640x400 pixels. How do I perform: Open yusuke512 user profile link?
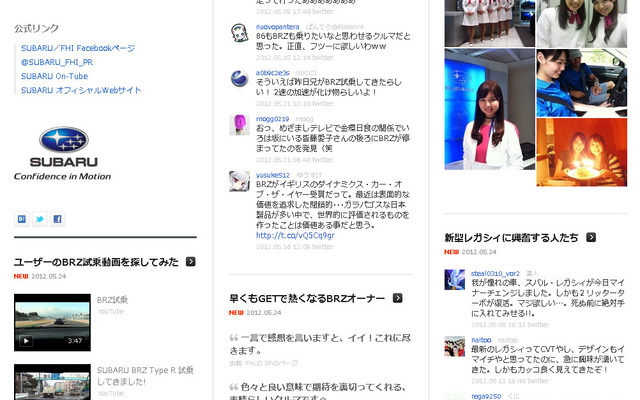click(273, 175)
